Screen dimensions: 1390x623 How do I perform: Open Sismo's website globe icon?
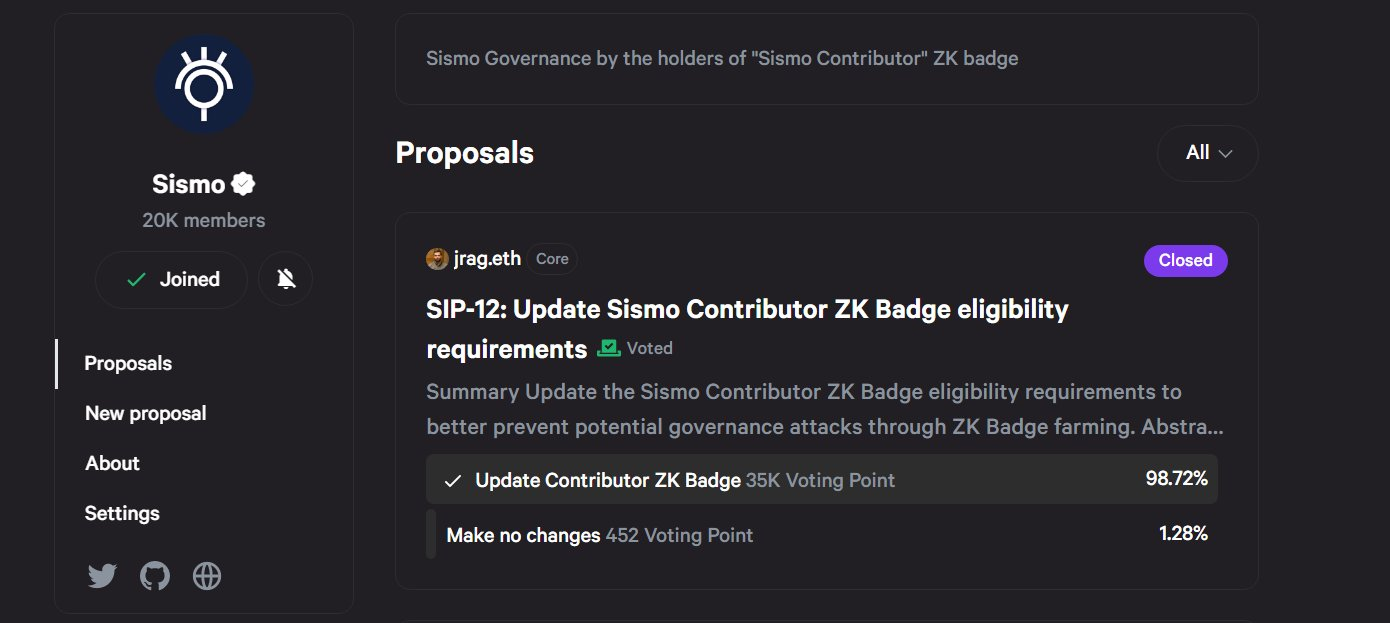(x=207, y=576)
